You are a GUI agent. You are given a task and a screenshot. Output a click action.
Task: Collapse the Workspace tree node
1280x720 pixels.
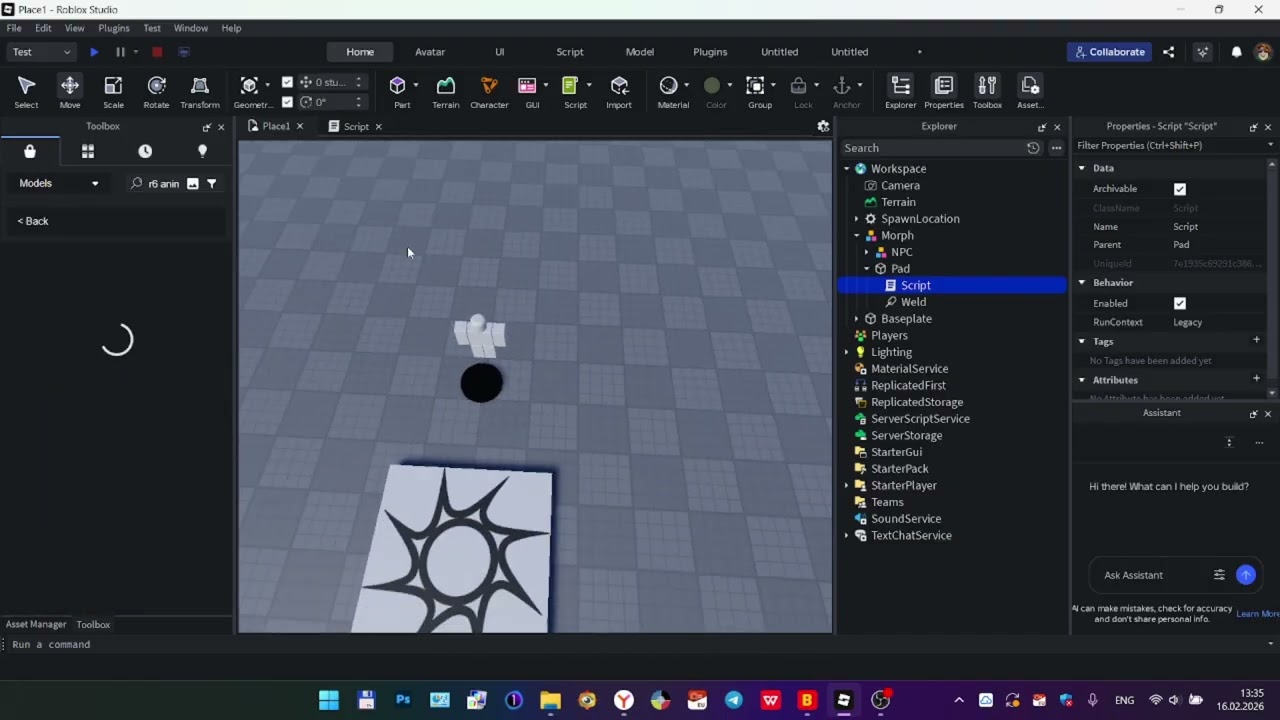click(x=847, y=169)
